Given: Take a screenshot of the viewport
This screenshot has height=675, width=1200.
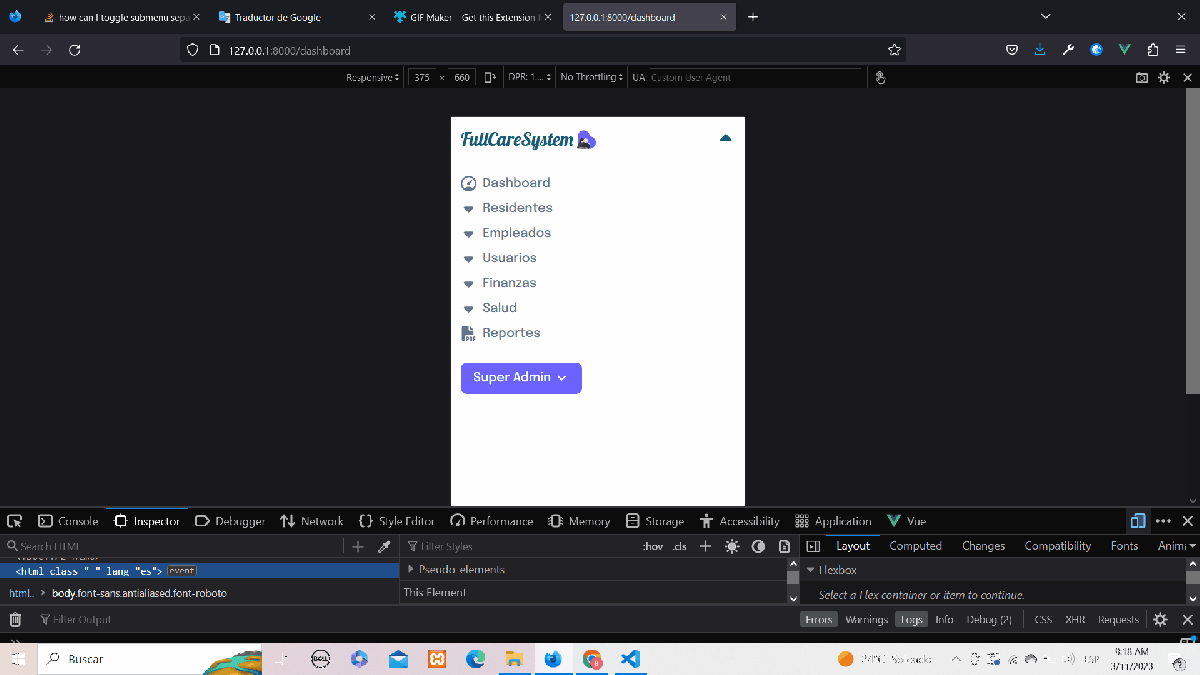Looking at the screenshot, I should click(x=1142, y=77).
